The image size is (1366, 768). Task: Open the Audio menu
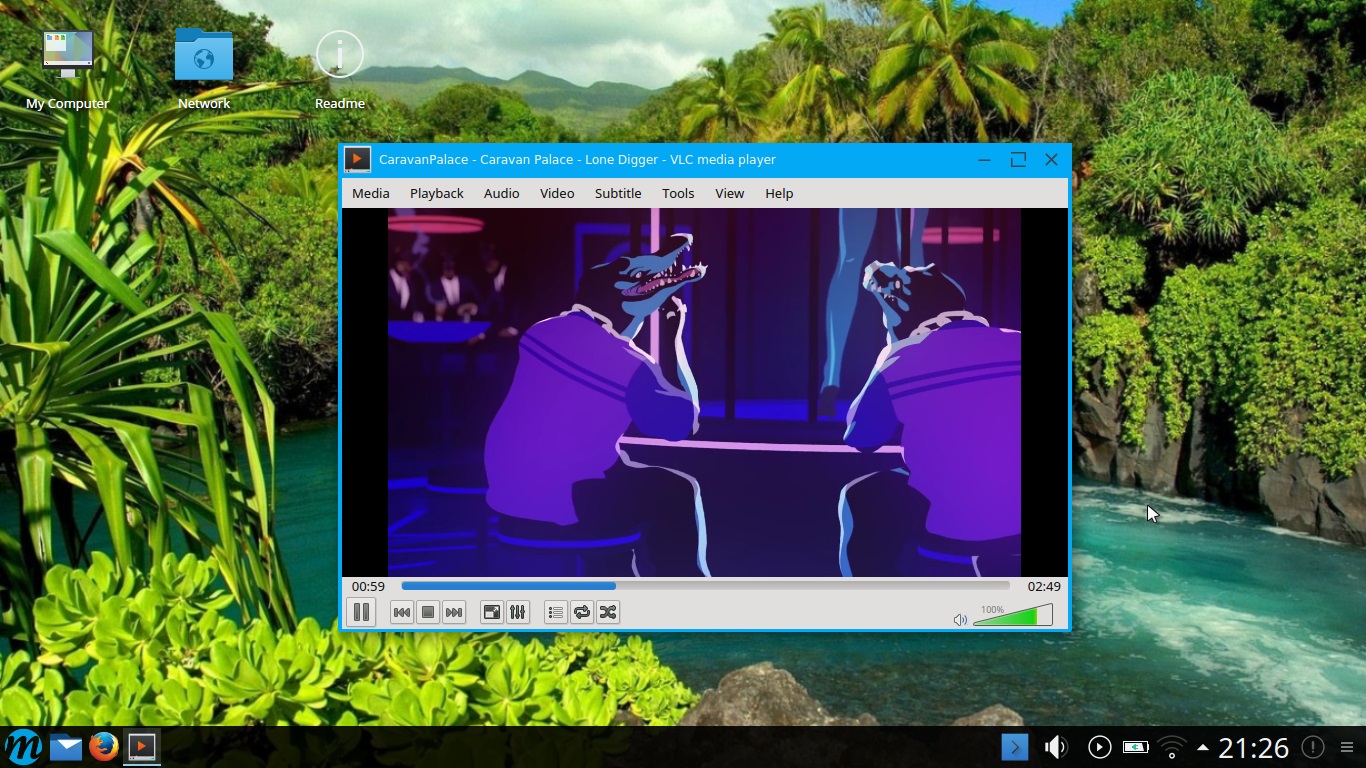coord(502,193)
